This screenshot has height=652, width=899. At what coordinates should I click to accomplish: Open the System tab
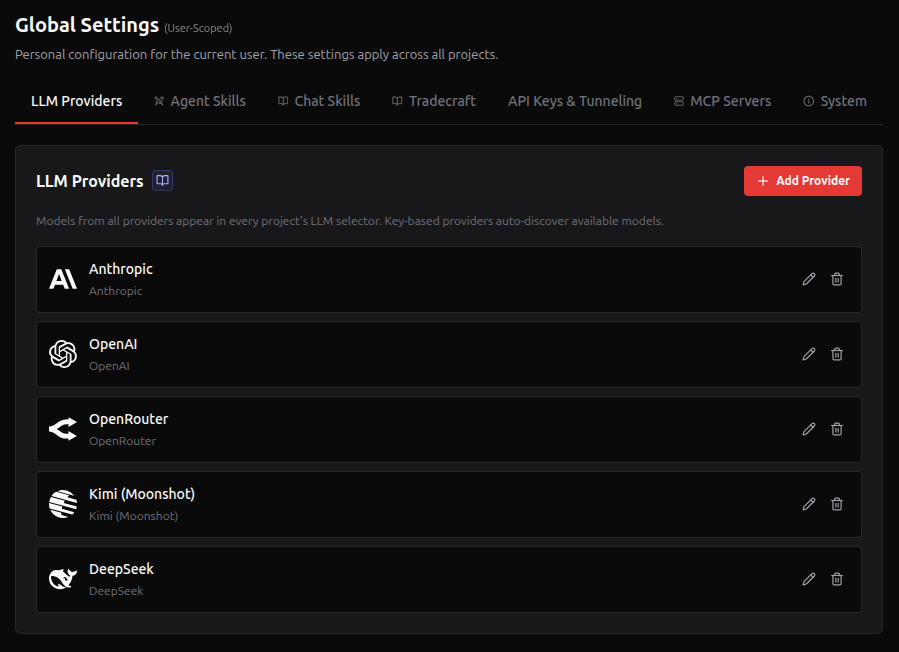pyautogui.click(x=835, y=101)
